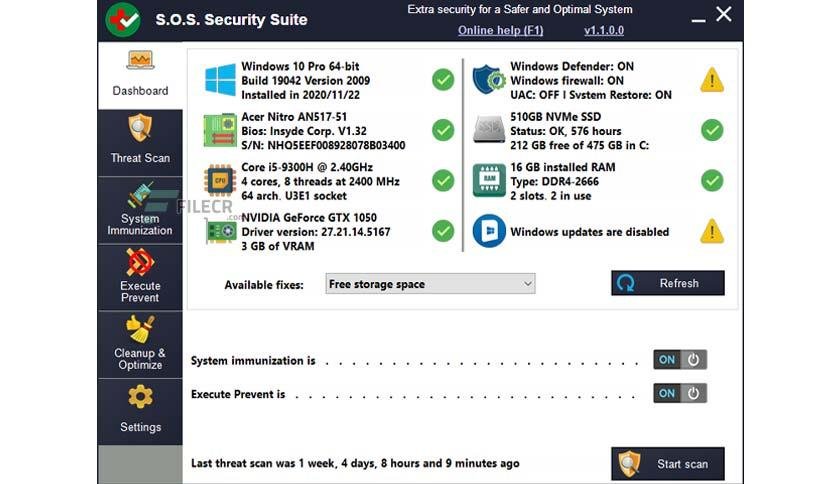This screenshot has width=836, height=484.
Task: Click the CPU chip icon
Action: [220, 180]
